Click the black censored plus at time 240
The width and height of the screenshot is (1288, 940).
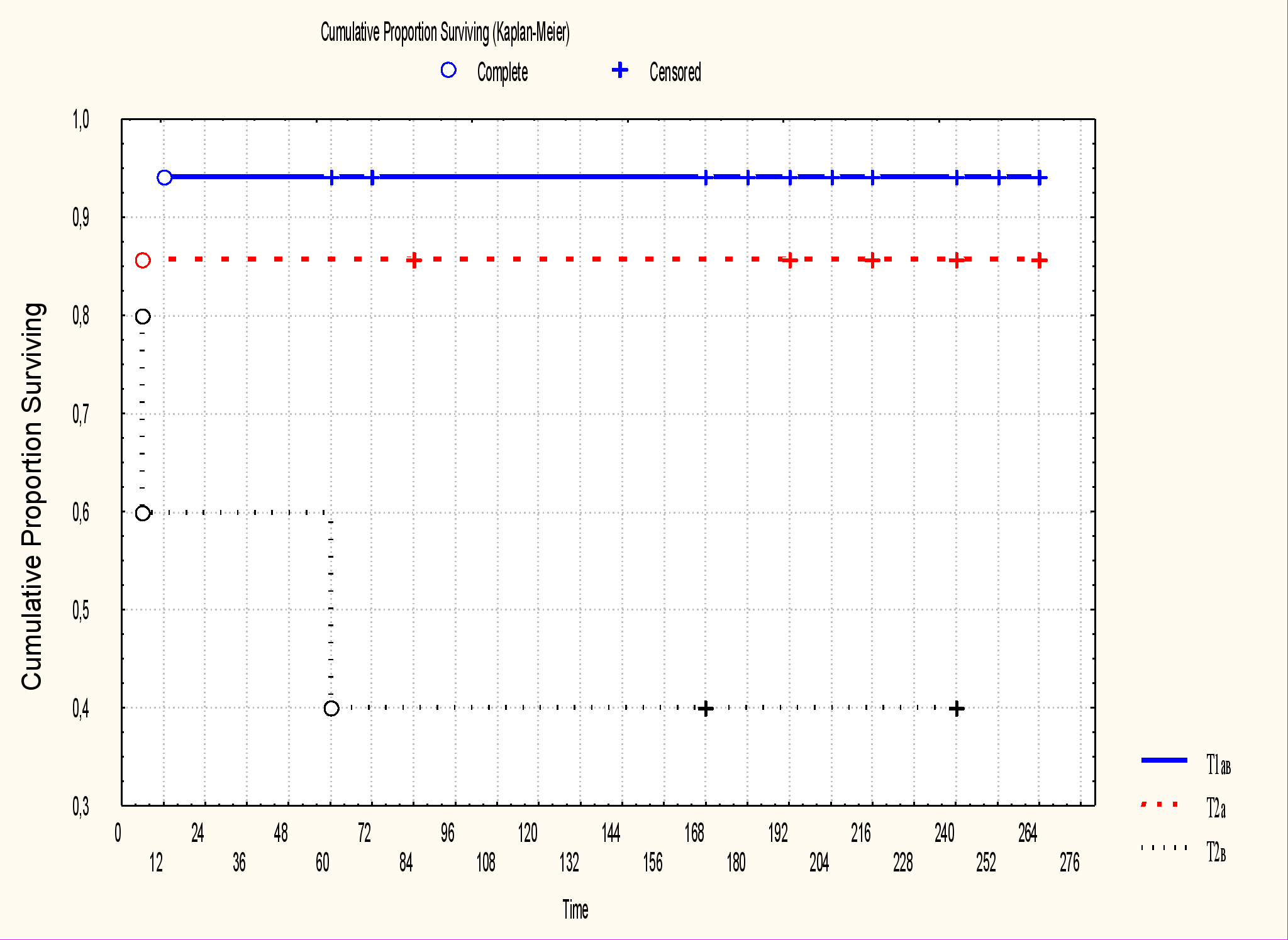coord(957,709)
